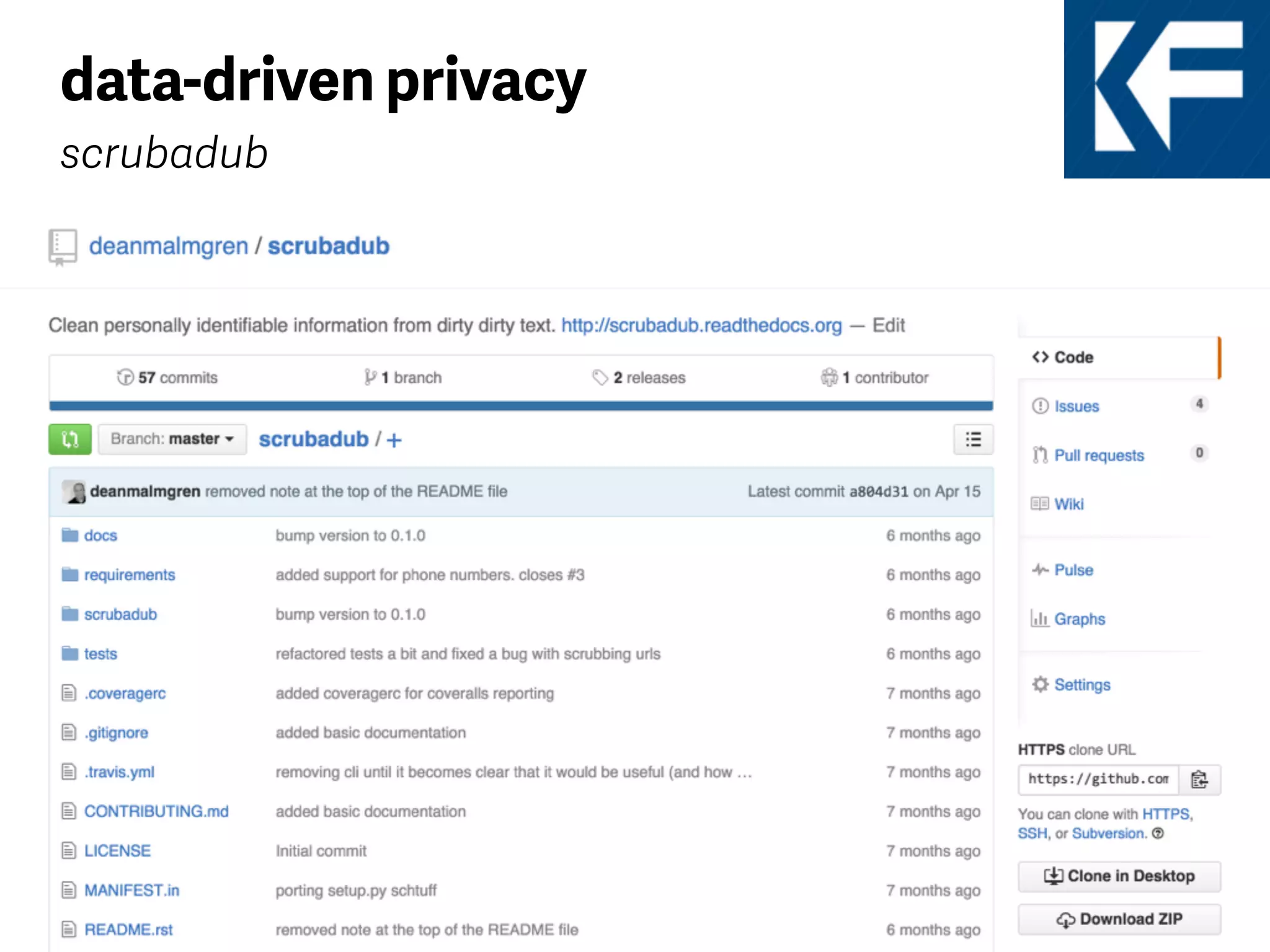Click the Code brackets icon
Screen dimensions: 1270x952
coord(1040,357)
